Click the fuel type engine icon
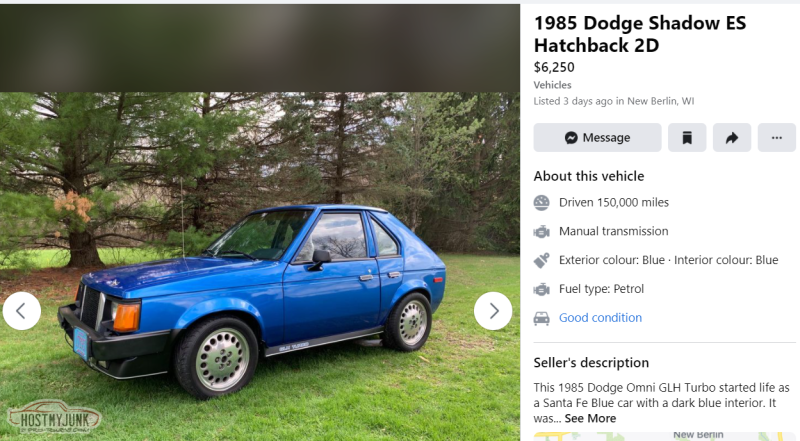 pos(541,289)
